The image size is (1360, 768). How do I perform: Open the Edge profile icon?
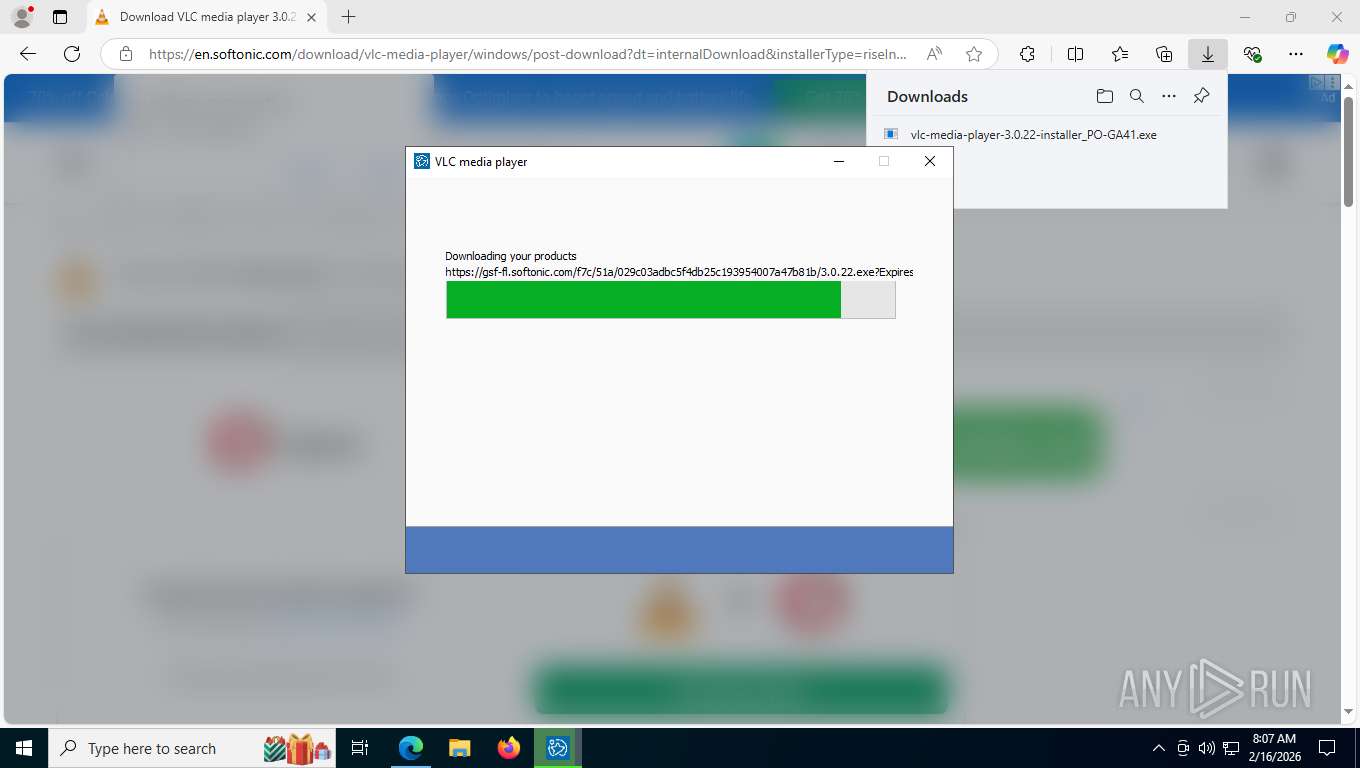[x=22, y=17]
